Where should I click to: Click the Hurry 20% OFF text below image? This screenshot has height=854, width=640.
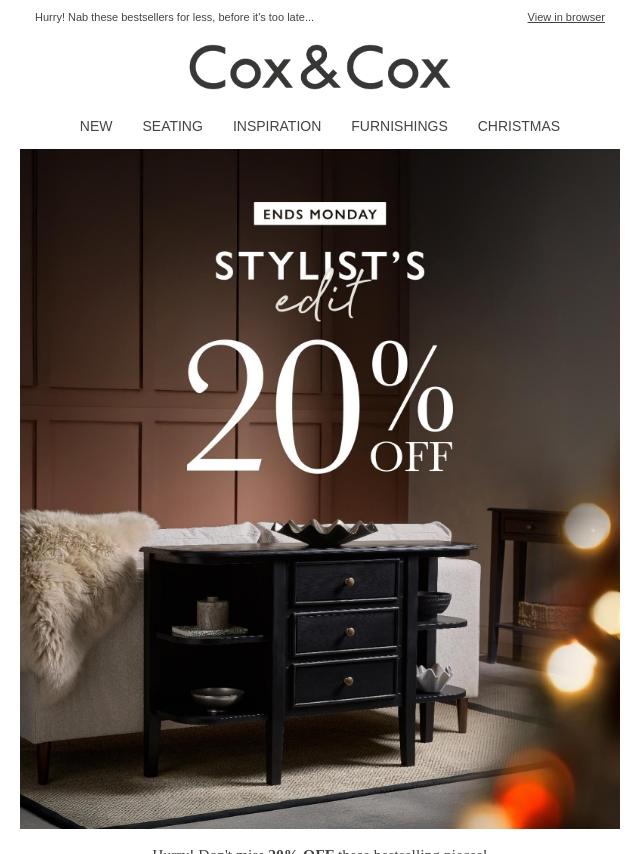coord(320,851)
